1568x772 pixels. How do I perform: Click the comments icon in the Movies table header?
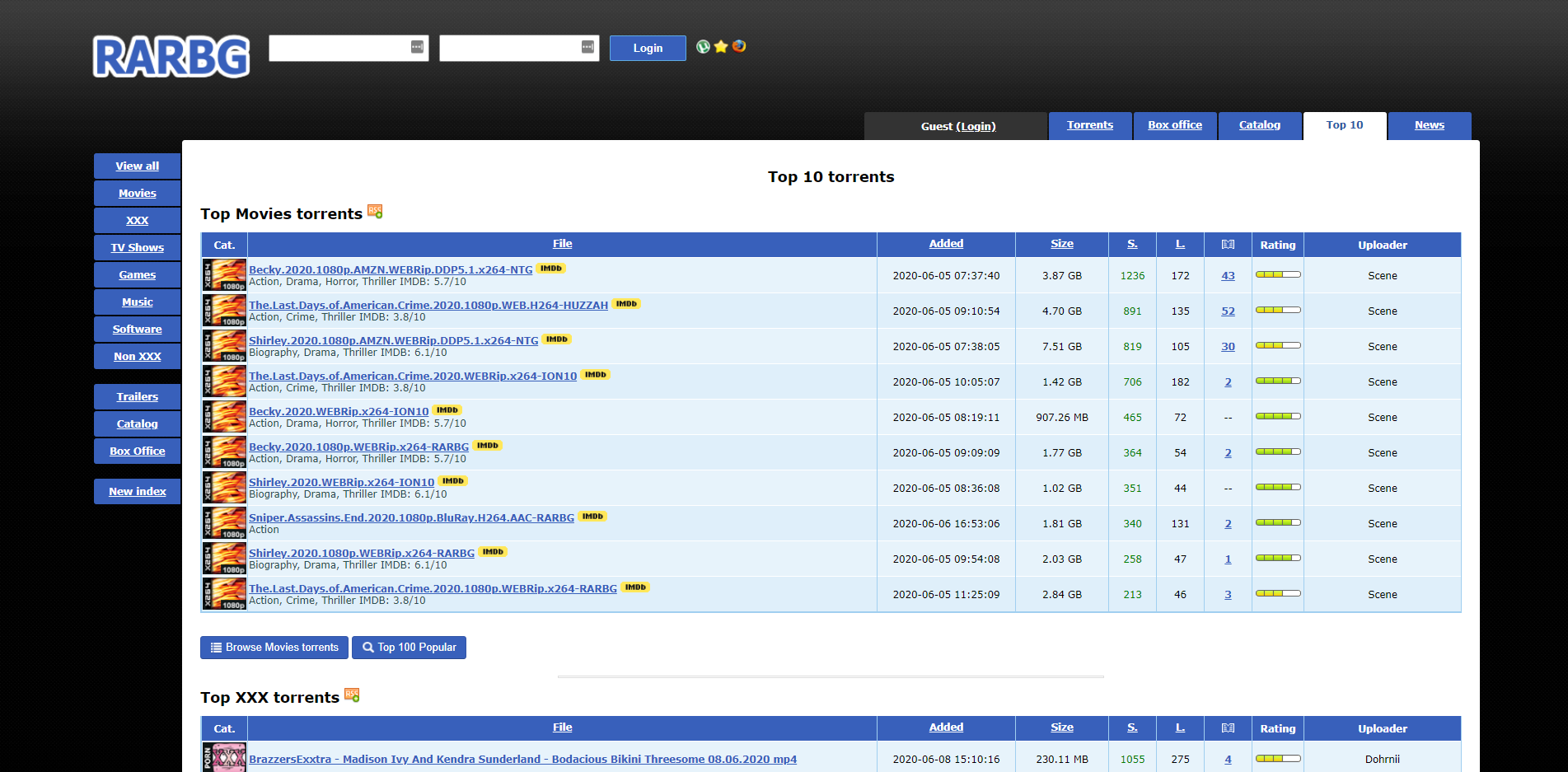[1228, 245]
